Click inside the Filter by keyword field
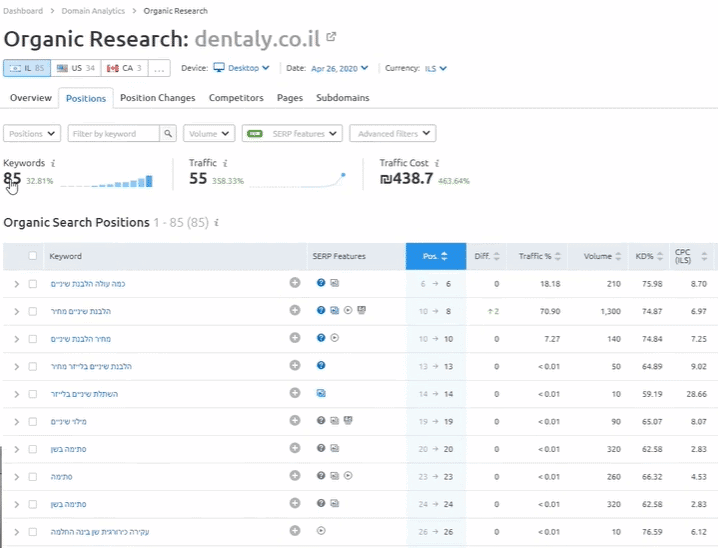This screenshot has width=718, height=548. coord(114,134)
